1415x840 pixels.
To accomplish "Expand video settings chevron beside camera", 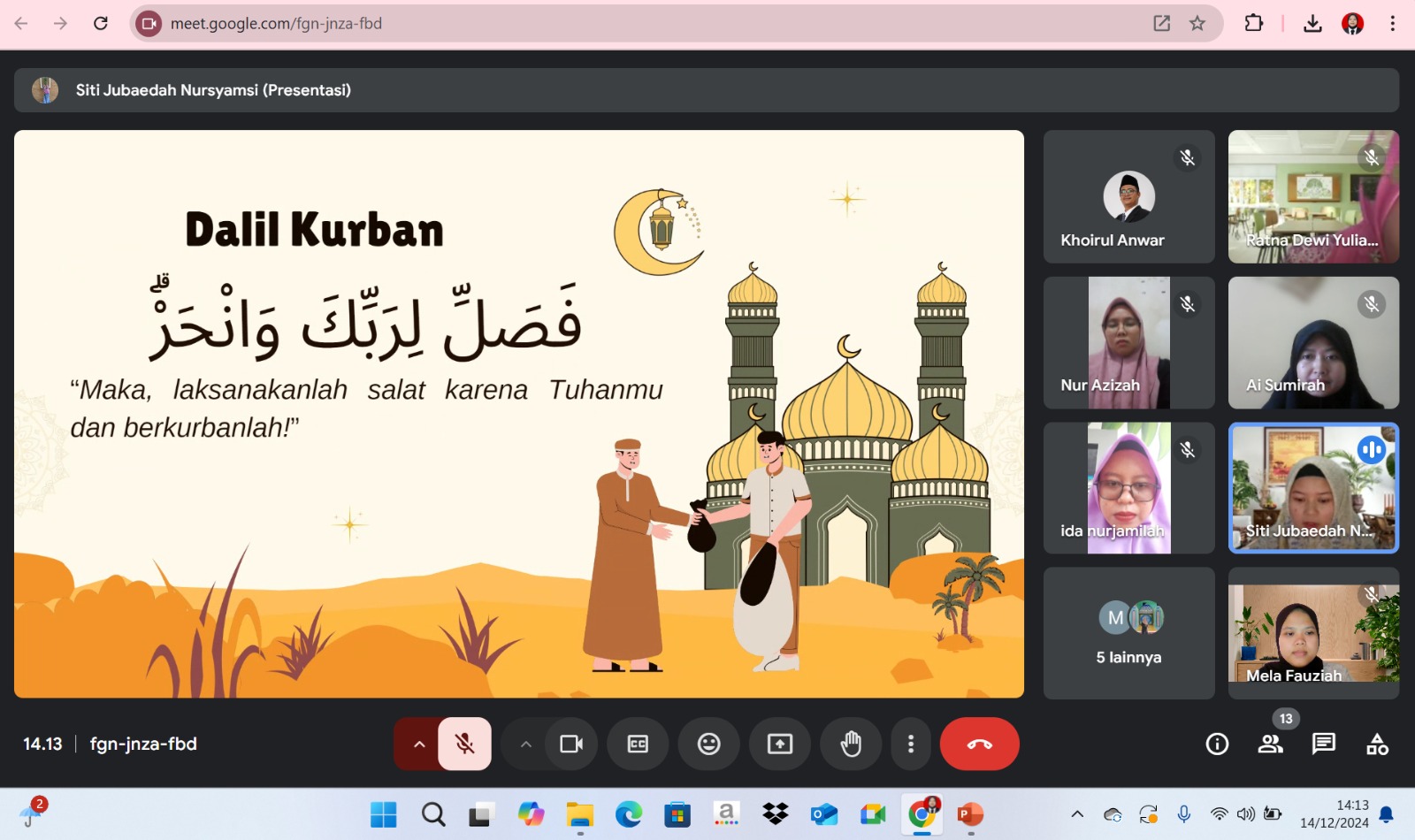I will pos(526,744).
